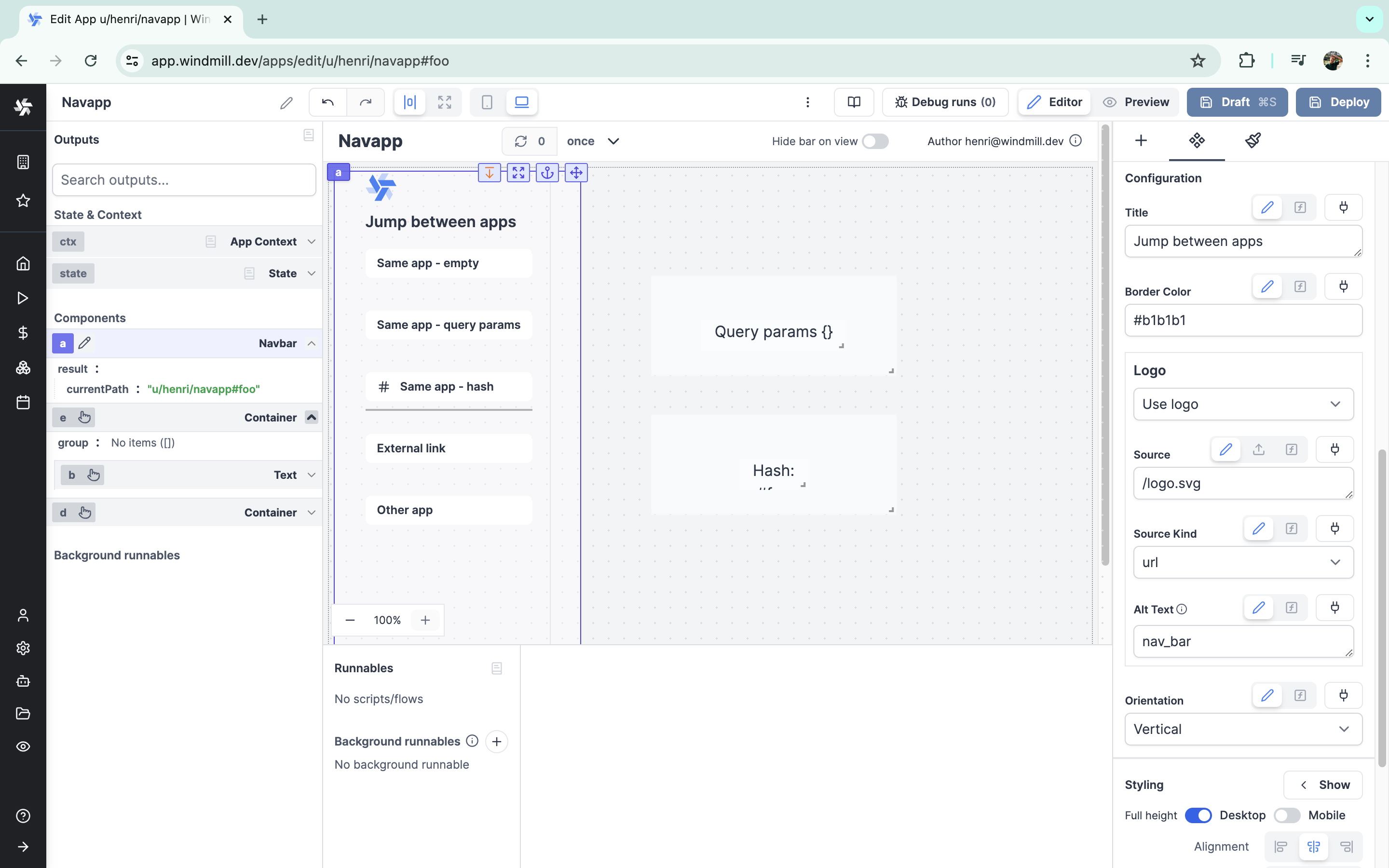Click the redo arrow icon
1389x868 pixels.
(x=366, y=102)
